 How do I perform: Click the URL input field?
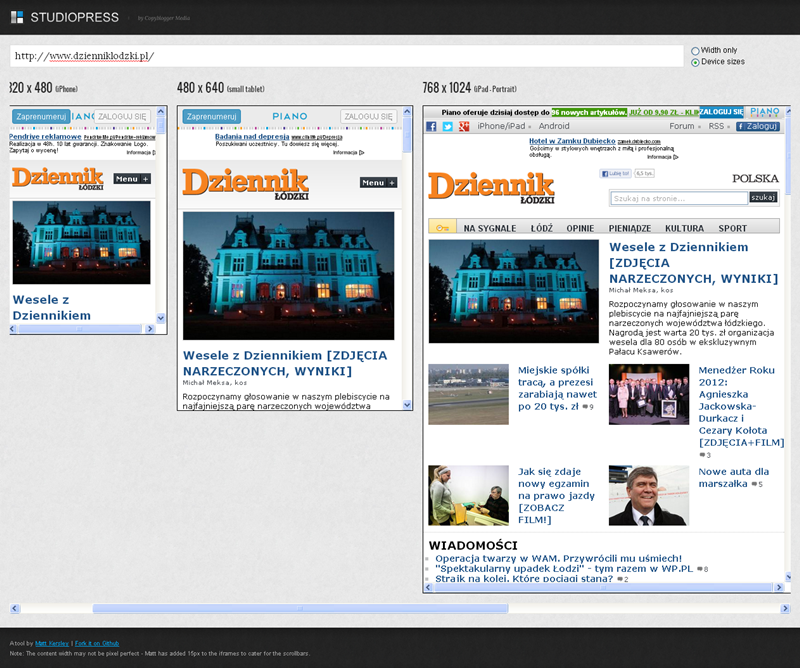[x=345, y=56]
